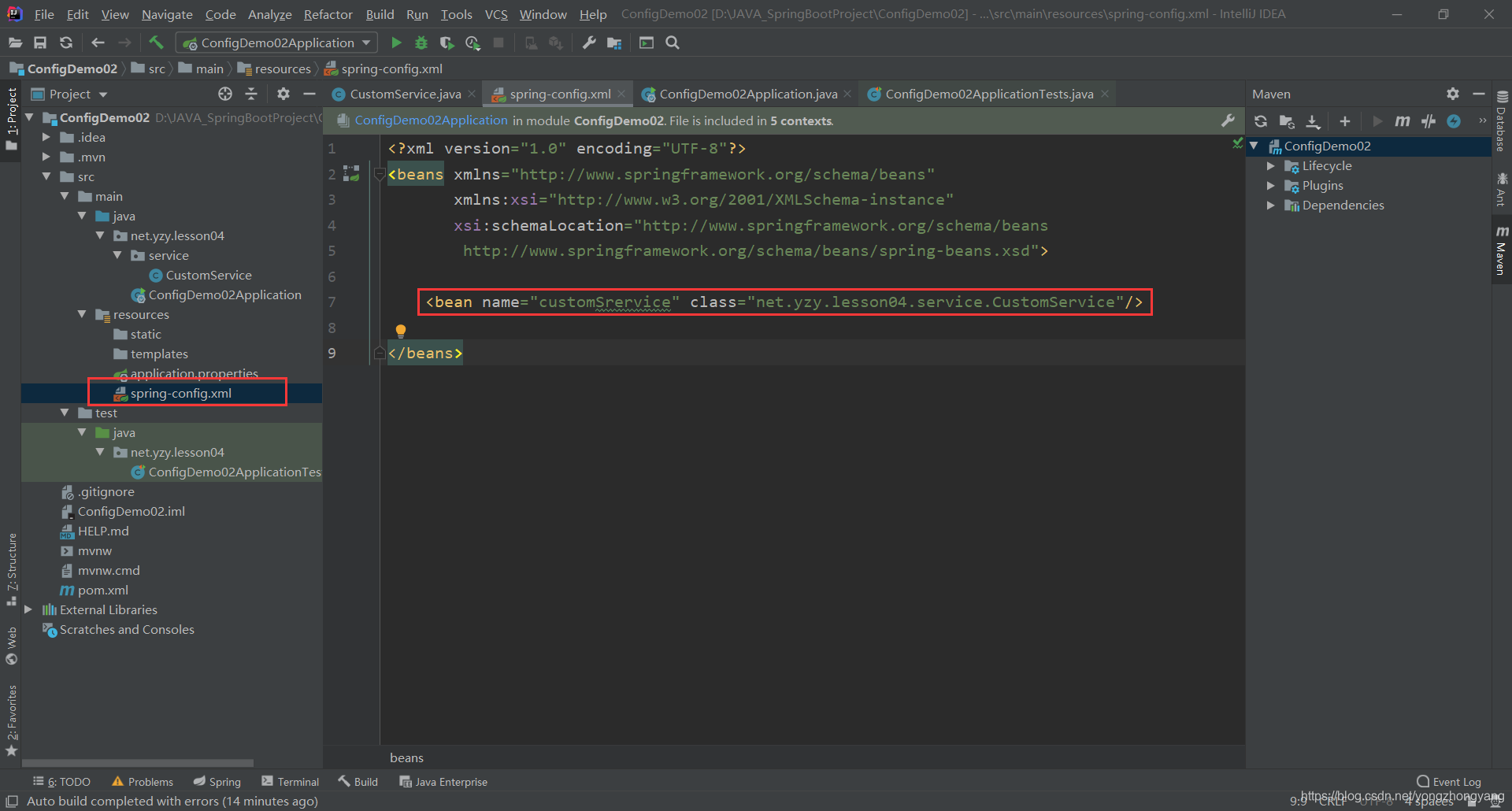Open wrench icon in editor notification bar

[x=1228, y=120]
